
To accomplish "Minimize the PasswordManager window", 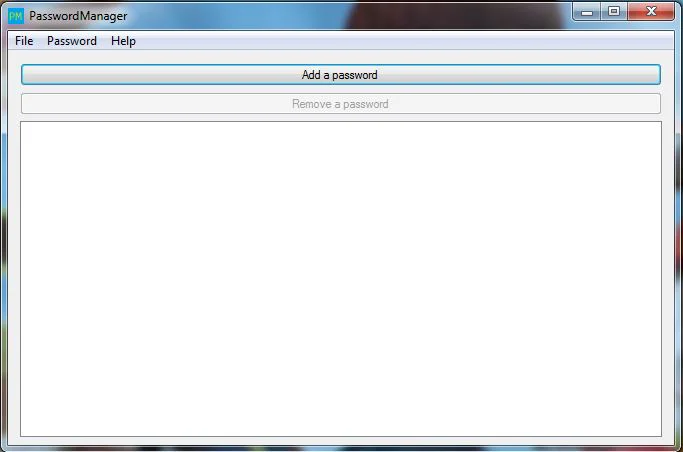I will point(587,12).
